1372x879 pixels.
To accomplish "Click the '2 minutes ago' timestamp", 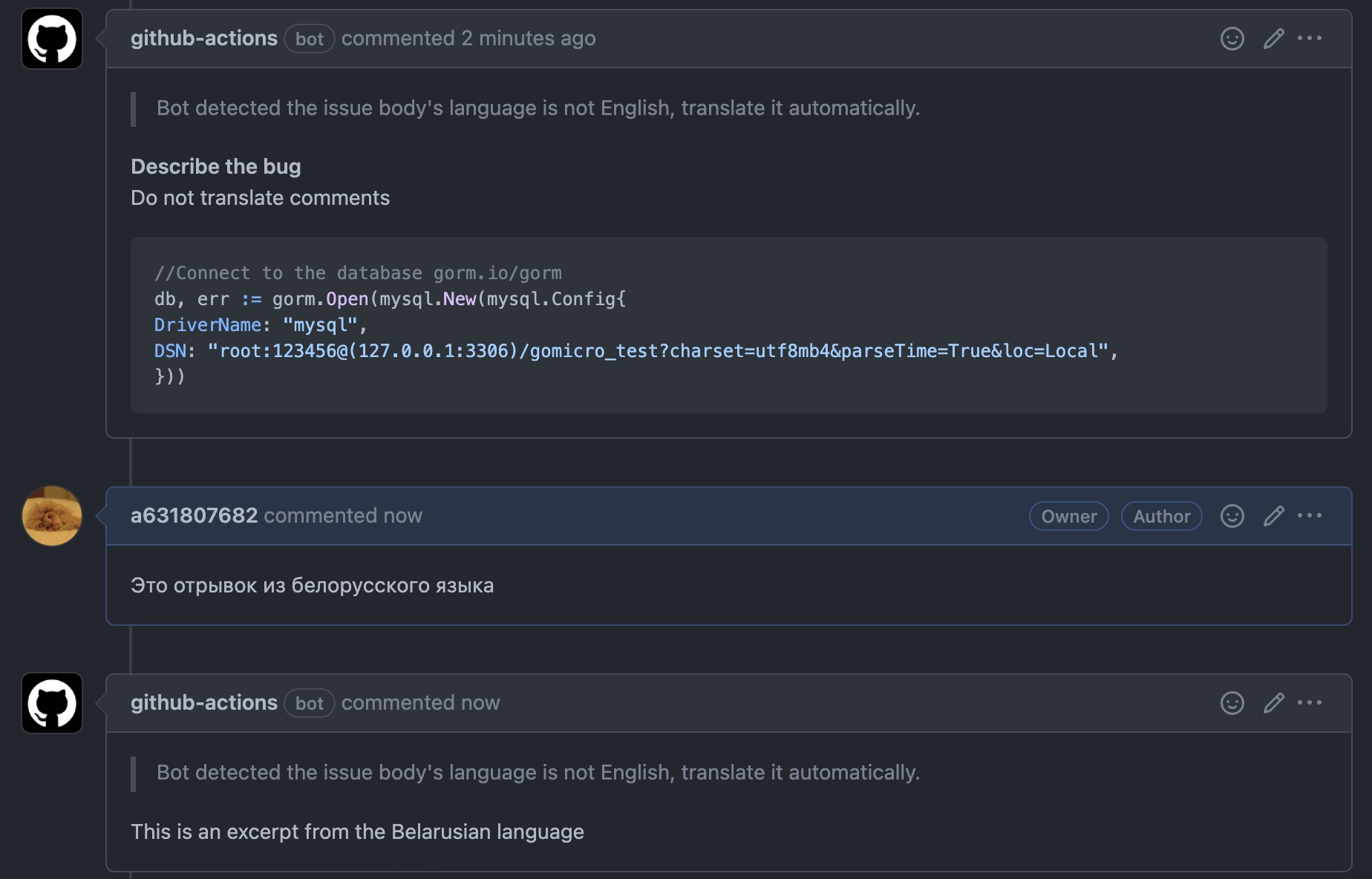I will pyautogui.click(x=528, y=39).
